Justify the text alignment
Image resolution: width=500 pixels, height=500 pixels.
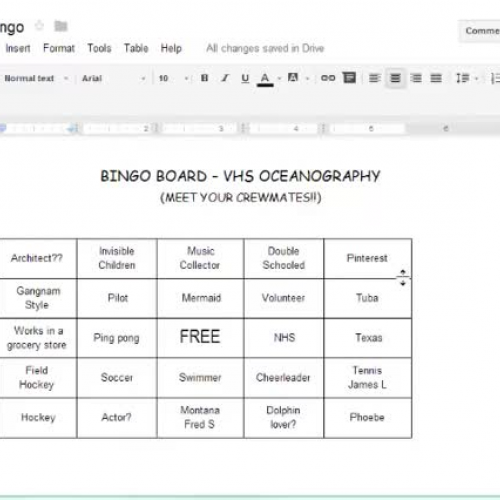point(436,78)
